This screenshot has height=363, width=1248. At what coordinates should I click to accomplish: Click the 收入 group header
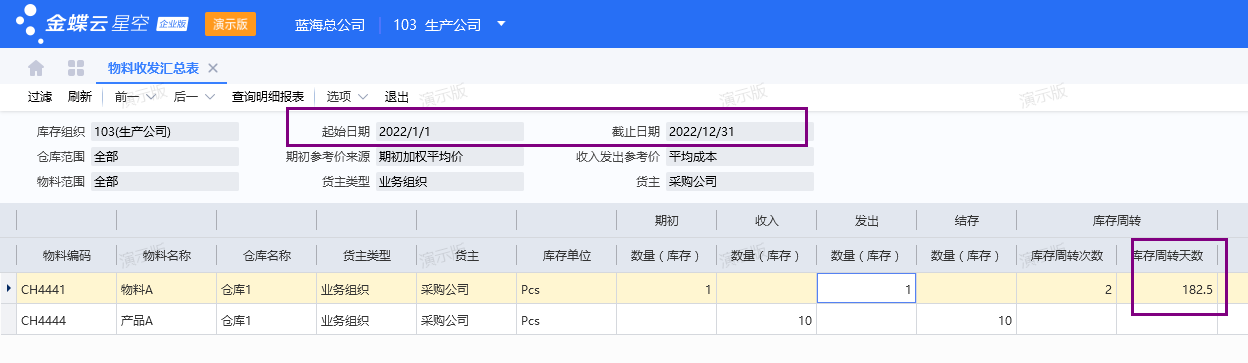pos(767,220)
